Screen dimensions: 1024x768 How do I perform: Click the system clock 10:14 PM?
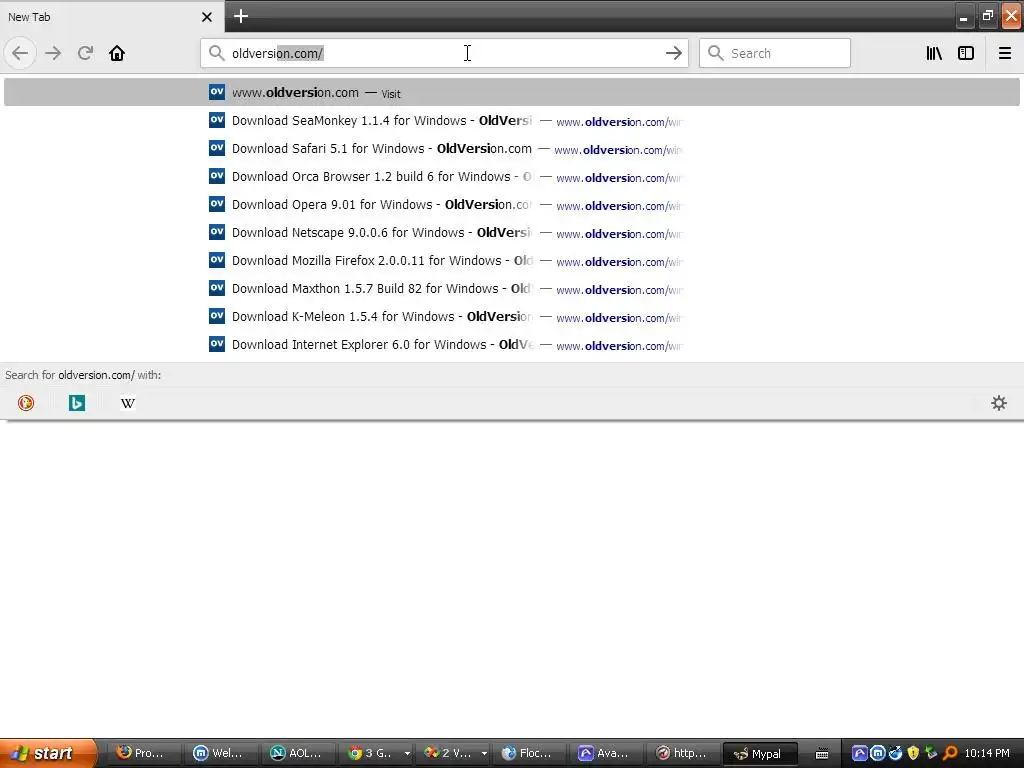tap(987, 753)
